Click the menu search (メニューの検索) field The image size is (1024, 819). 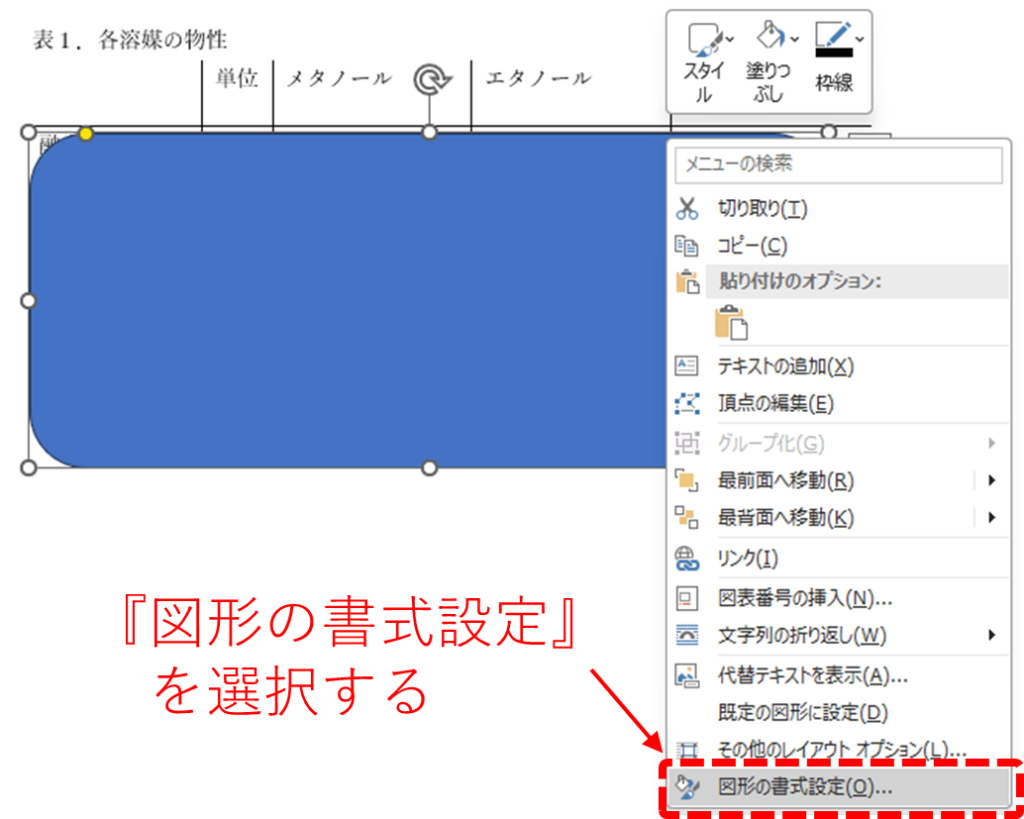pyautogui.click(x=838, y=165)
